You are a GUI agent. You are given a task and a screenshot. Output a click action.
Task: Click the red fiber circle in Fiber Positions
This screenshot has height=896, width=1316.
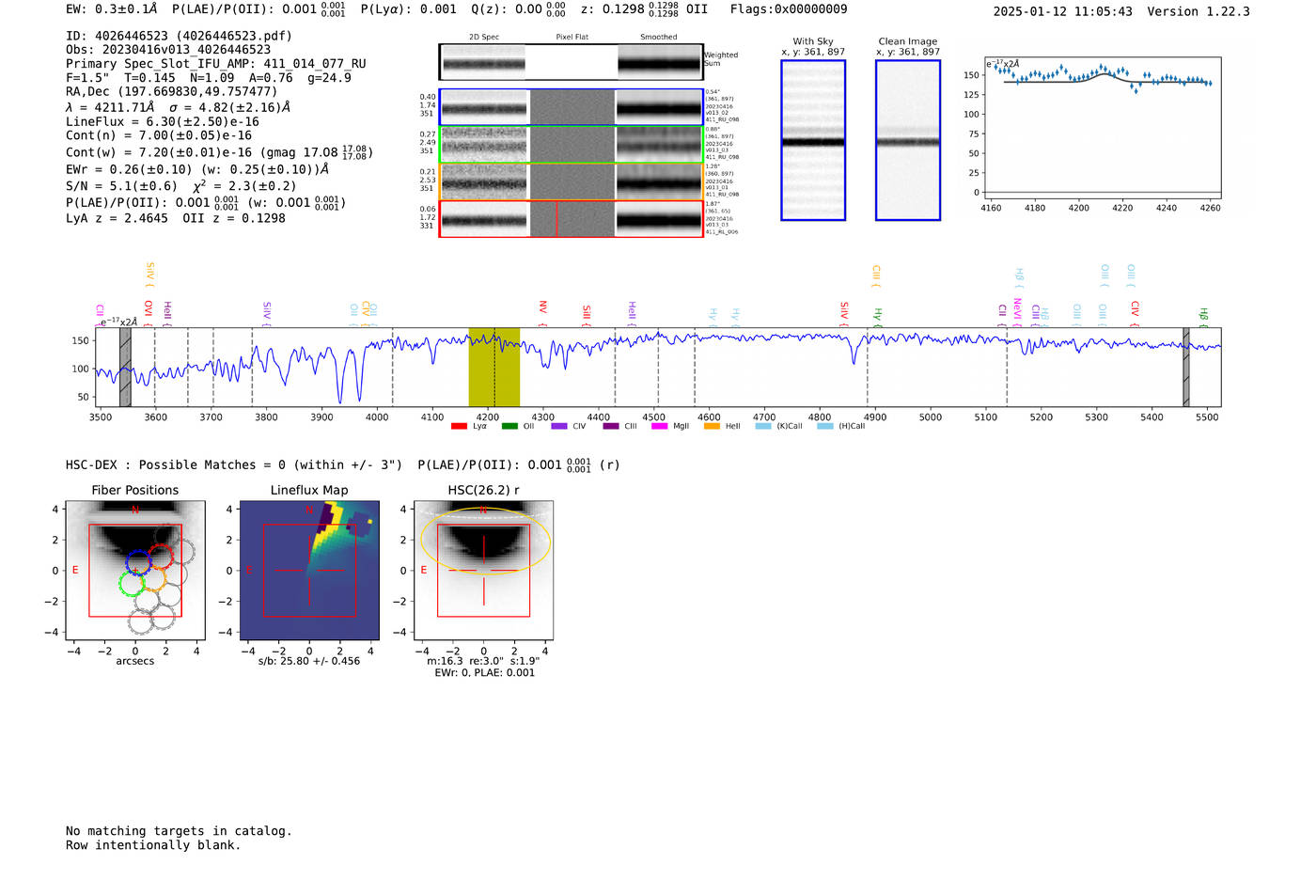click(161, 557)
